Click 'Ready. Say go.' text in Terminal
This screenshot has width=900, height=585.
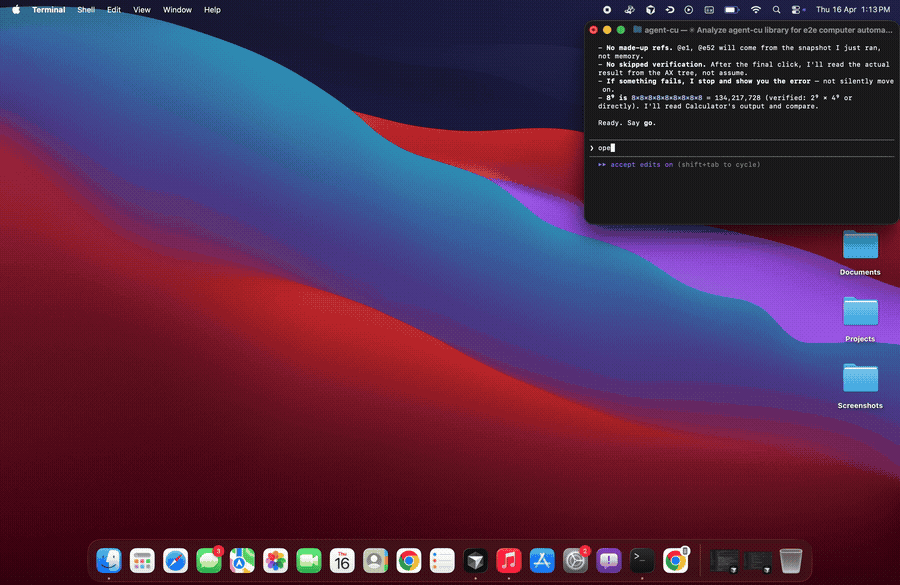(x=627, y=123)
